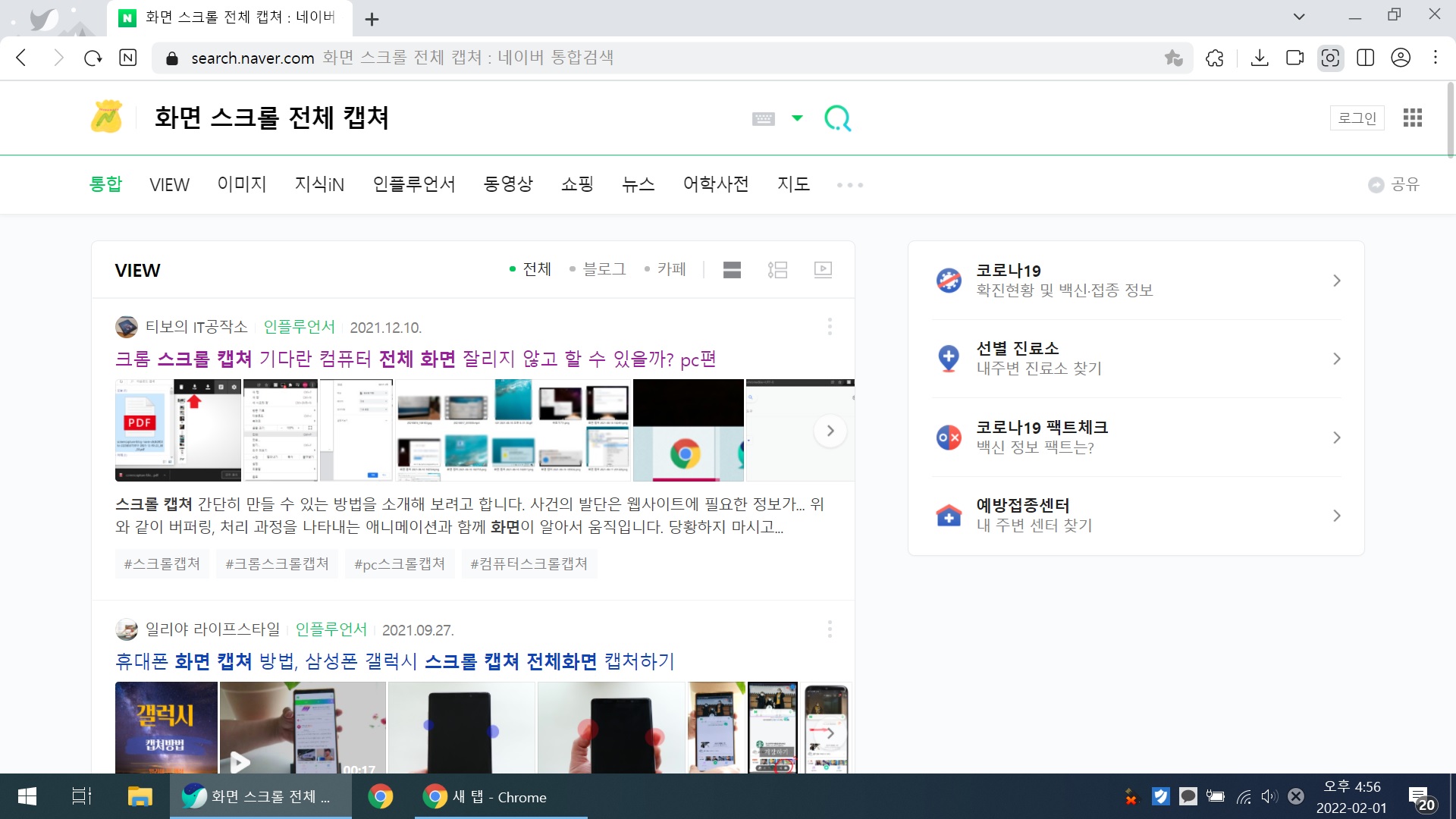This screenshot has width=1456, height=819.
Task: Click the 로그인 button
Action: (1357, 118)
